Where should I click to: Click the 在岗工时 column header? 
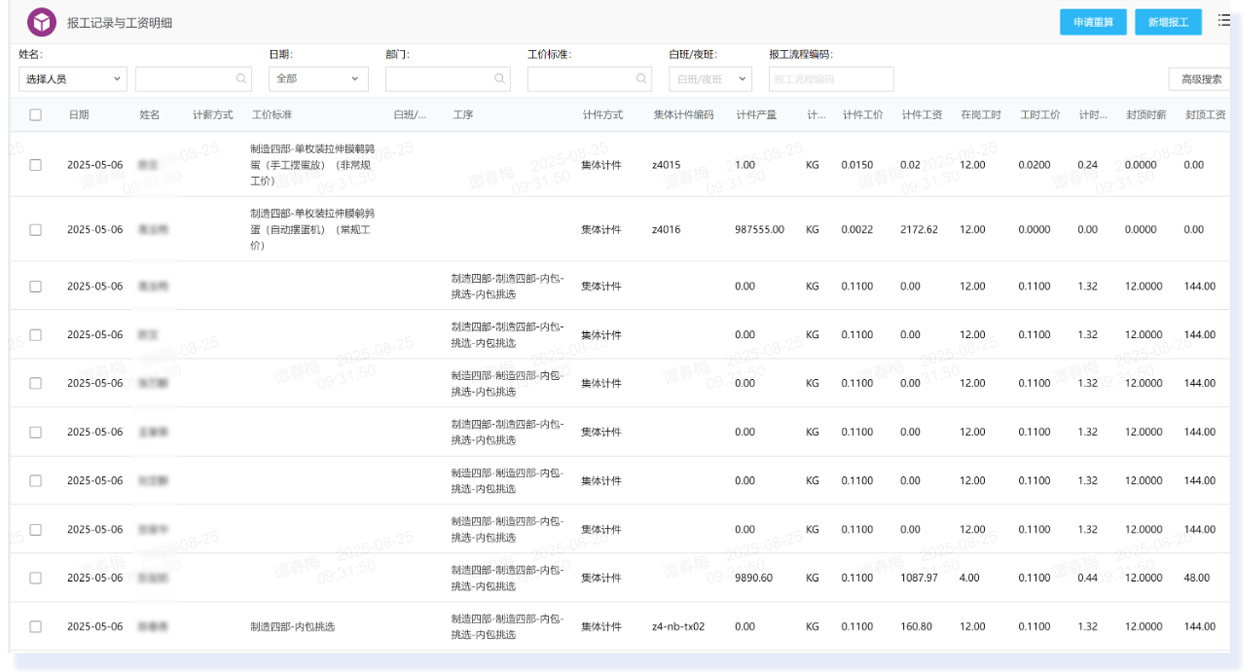click(981, 115)
